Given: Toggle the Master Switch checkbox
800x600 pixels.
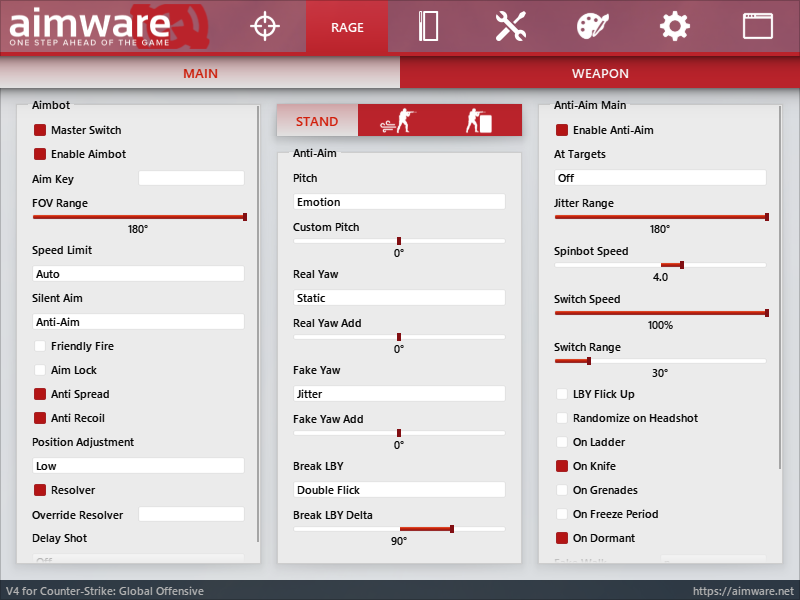Looking at the screenshot, I should click(x=40, y=130).
